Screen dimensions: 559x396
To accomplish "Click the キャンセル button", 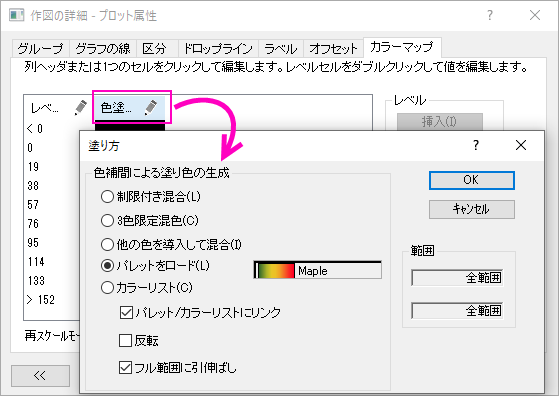I will [472, 209].
